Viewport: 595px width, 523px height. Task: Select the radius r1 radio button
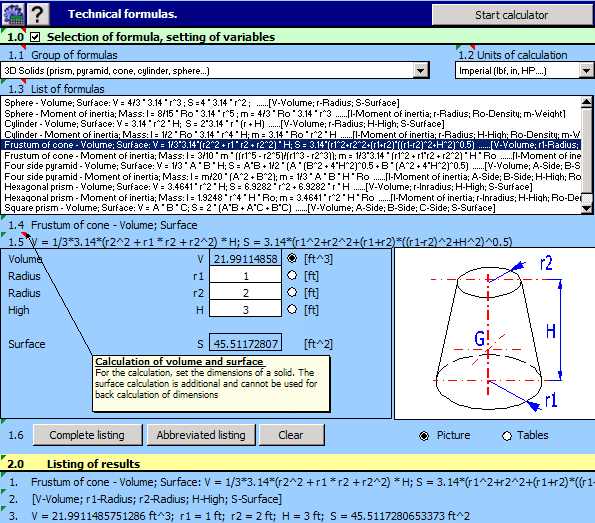coord(292,275)
